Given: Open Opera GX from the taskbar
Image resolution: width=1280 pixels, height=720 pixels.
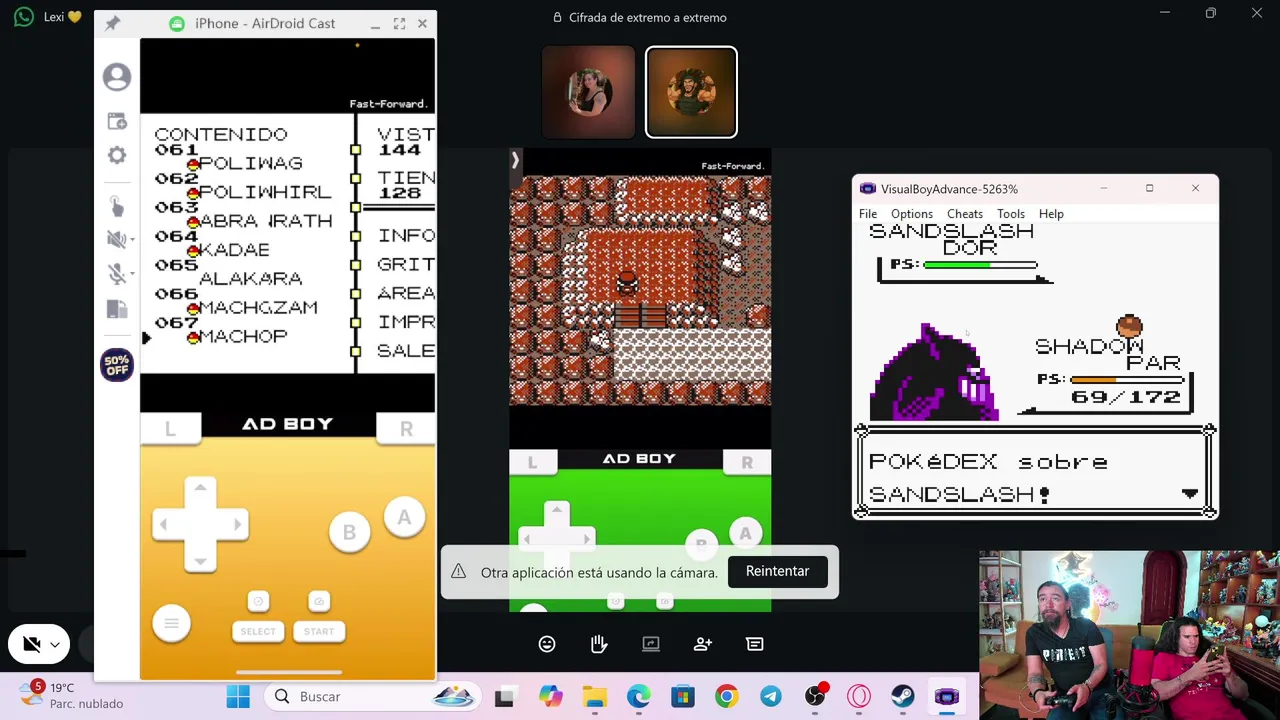Looking at the screenshot, I should click(x=859, y=697).
